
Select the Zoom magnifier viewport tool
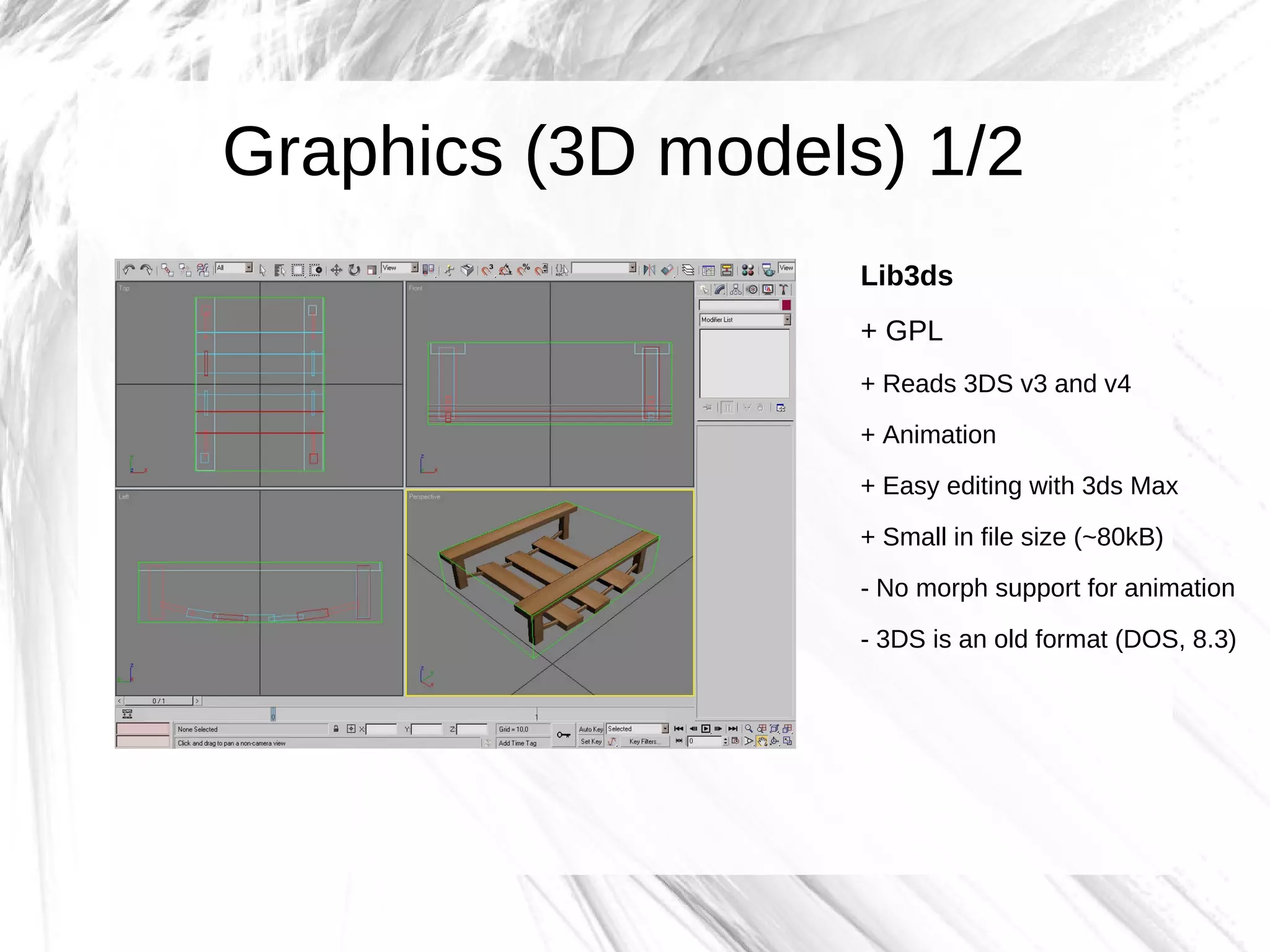point(748,729)
